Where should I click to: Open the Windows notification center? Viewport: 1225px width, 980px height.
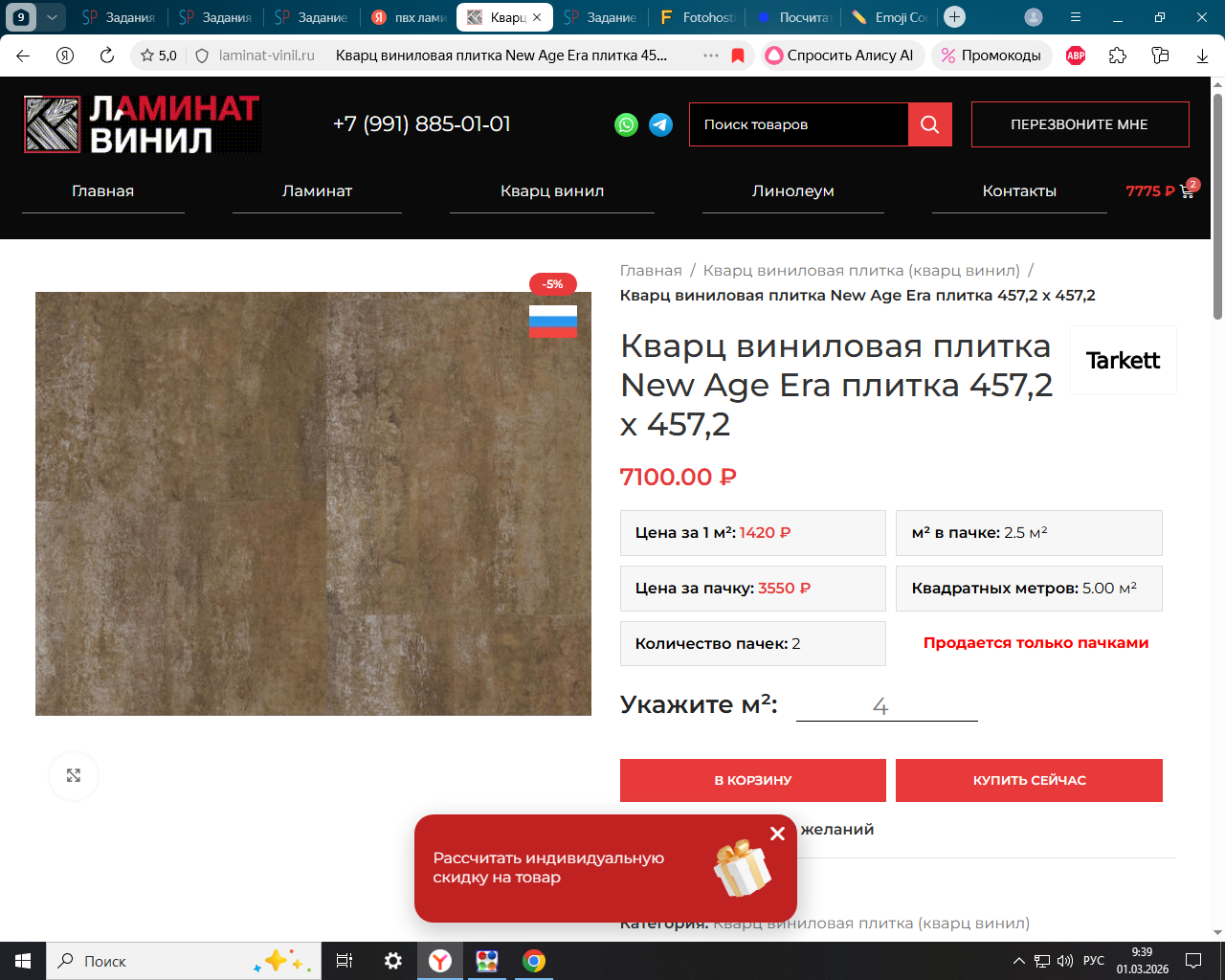[x=1193, y=961]
